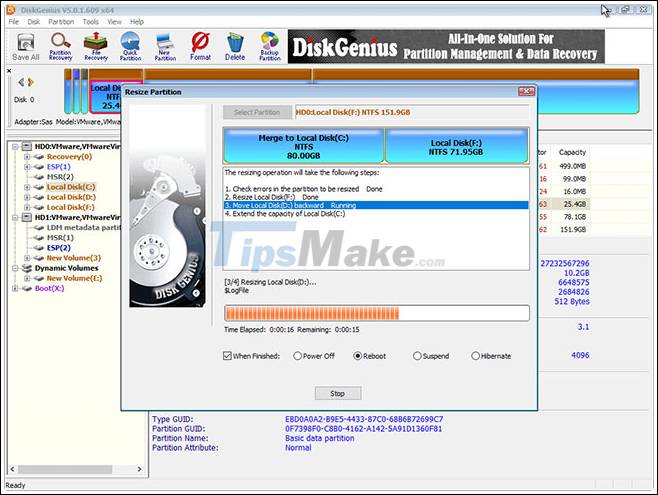Click tree panel scroll left arrow
The height and width of the screenshot is (495, 658).
[x=12, y=469]
